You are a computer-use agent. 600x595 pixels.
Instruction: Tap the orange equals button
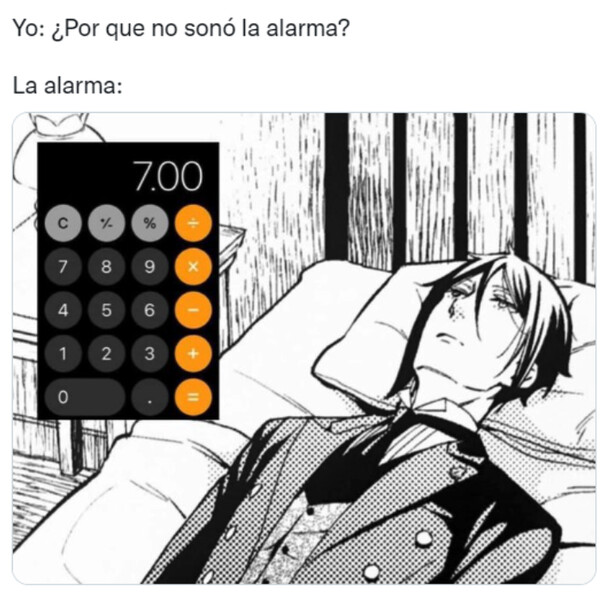pyautogui.click(x=193, y=397)
